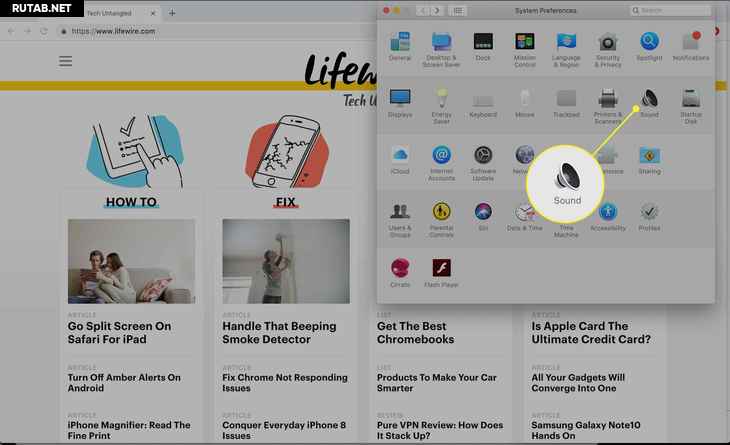Image resolution: width=730 pixels, height=445 pixels.
Task: Click System Preferences back arrow
Action: coord(423,10)
